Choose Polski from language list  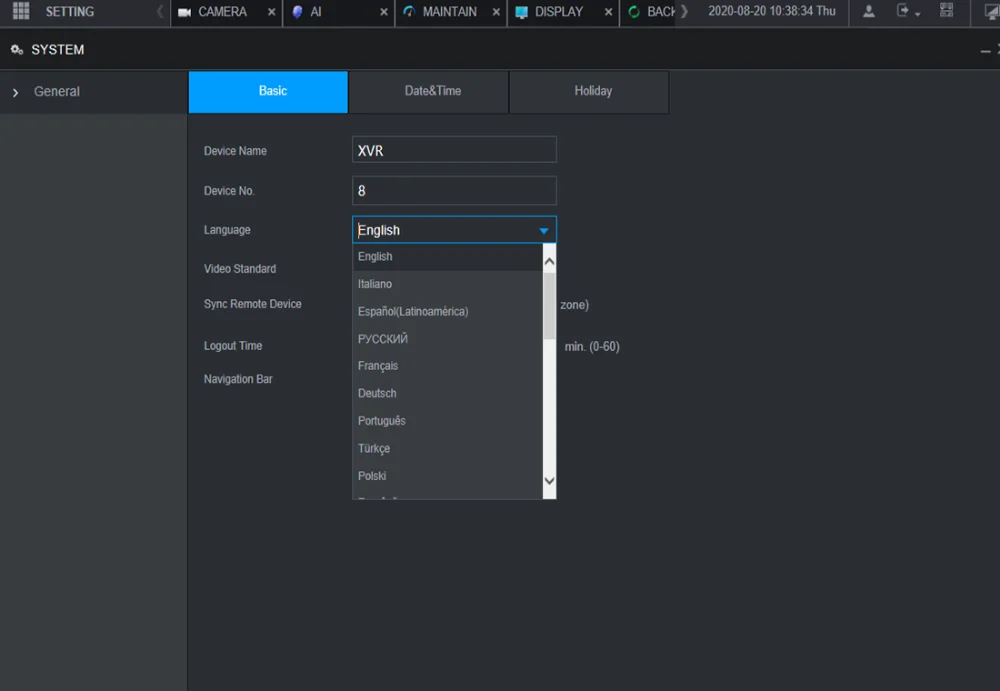(x=447, y=476)
